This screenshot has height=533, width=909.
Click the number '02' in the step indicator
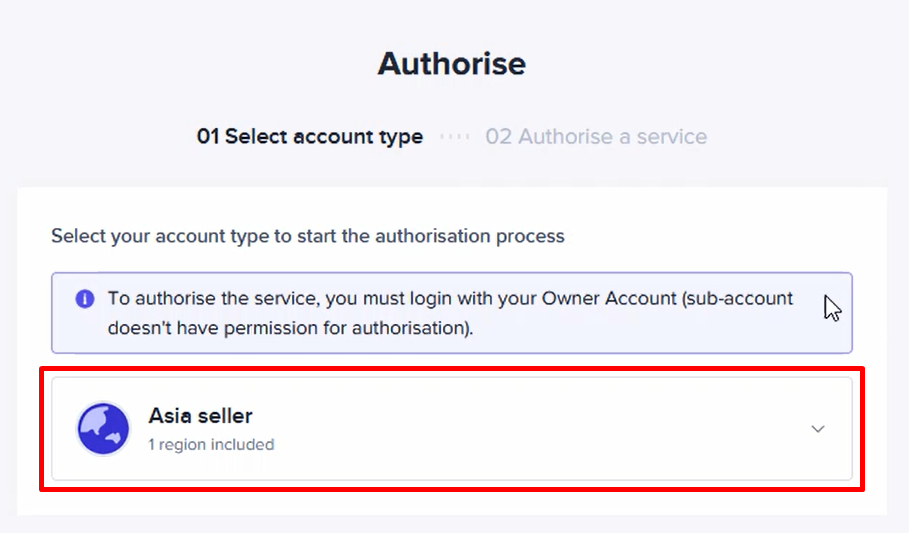[499, 137]
